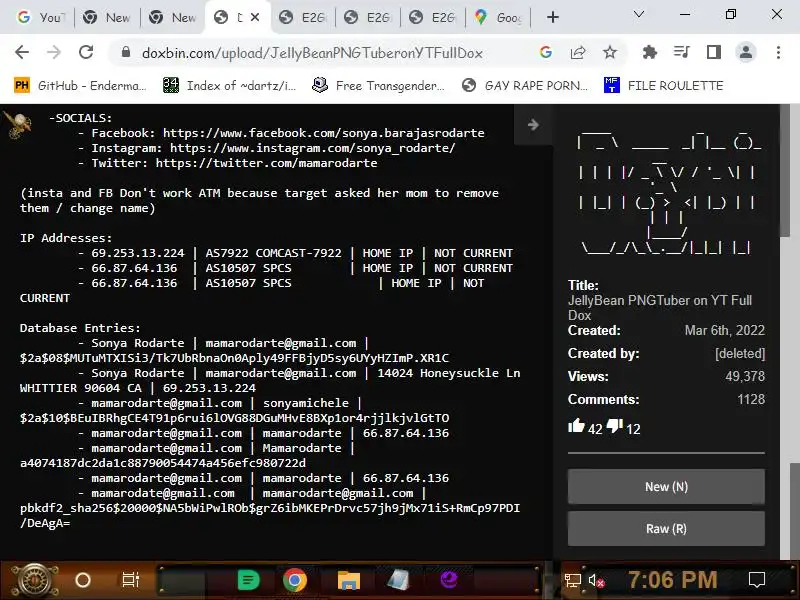Image resolution: width=800 pixels, height=600 pixels.
Task: Switch to the last E2G tab
Action: point(433,17)
